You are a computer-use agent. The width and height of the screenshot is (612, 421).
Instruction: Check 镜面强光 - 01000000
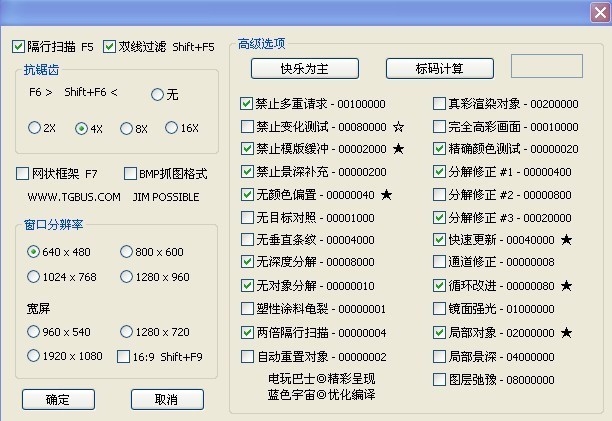439,309
